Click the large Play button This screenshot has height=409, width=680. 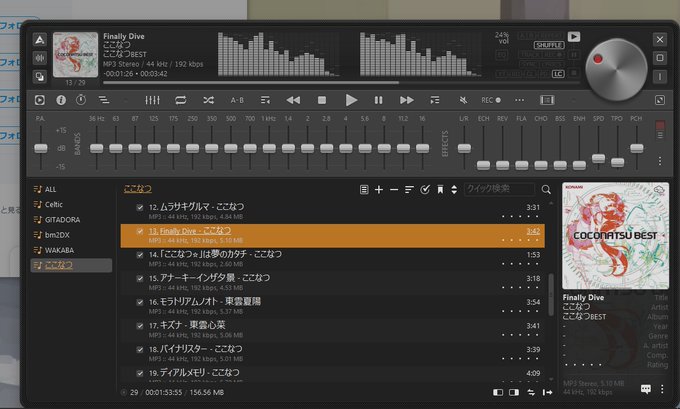(351, 100)
